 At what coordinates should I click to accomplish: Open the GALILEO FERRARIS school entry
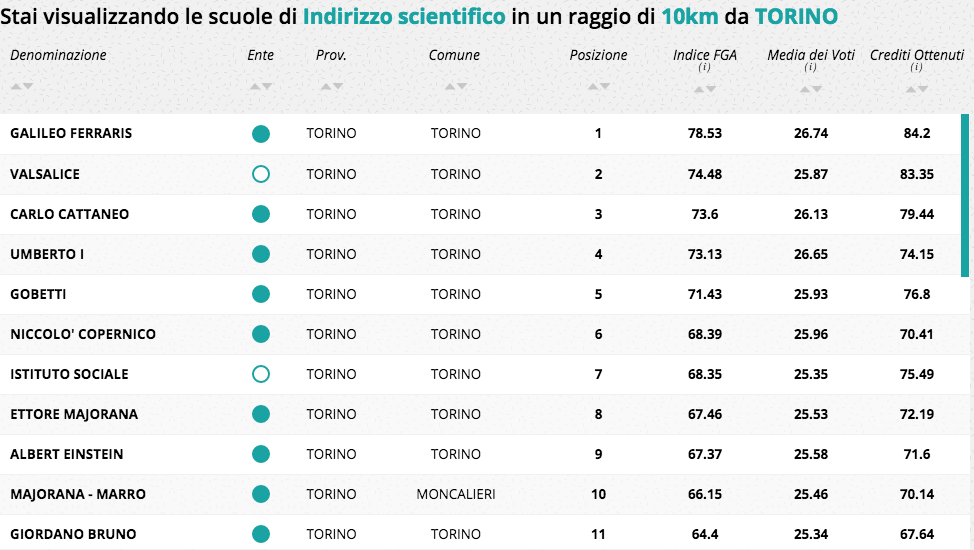[71, 134]
